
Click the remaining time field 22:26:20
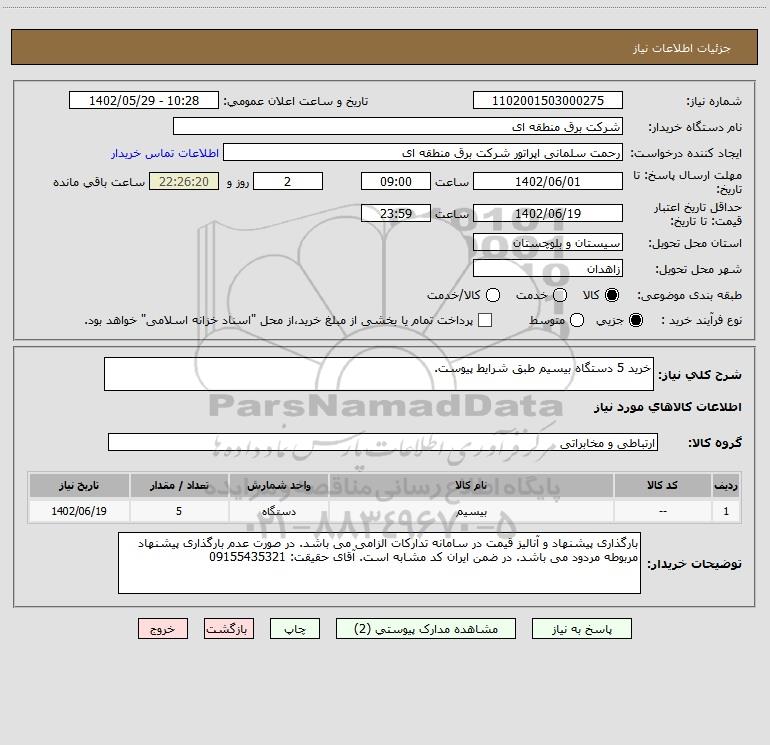click(184, 181)
